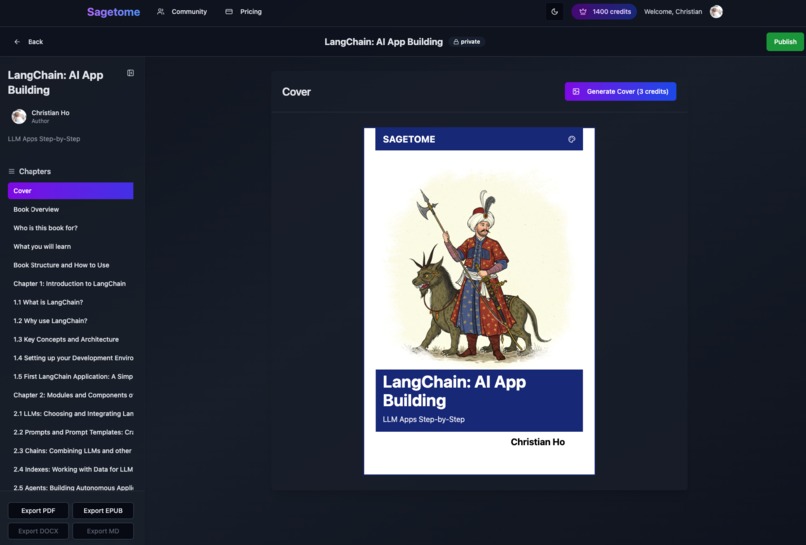This screenshot has width=806, height=545.
Task: Publish the book
Action: (785, 42)
